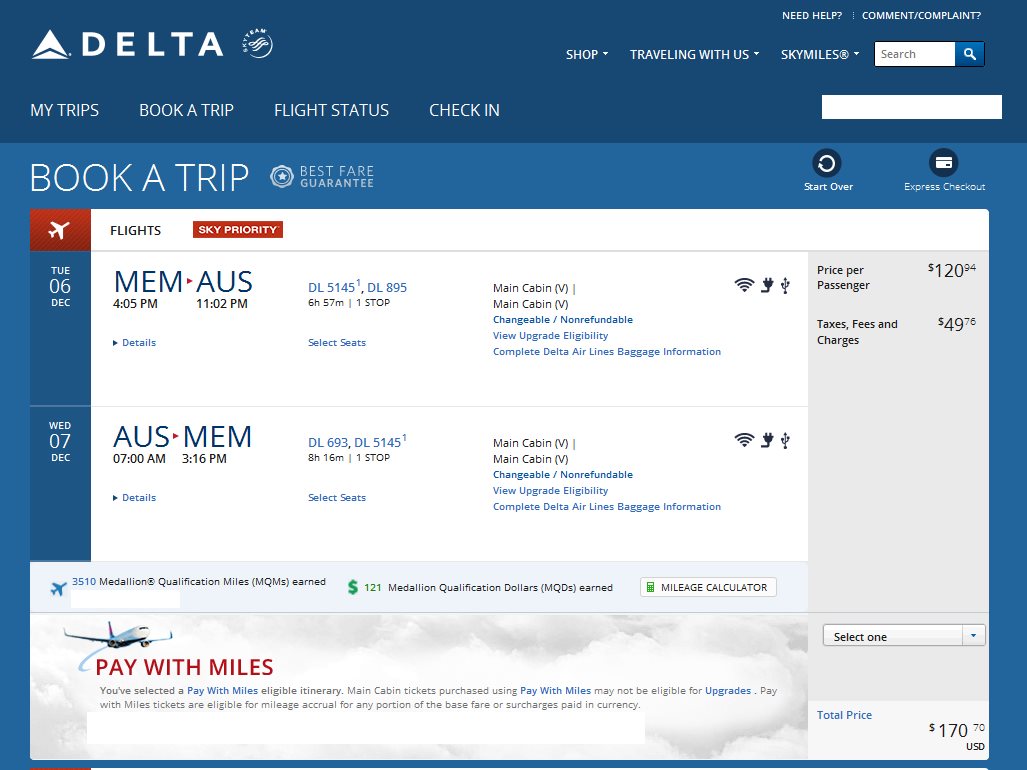Open the Flight Status tab
Viewport: 1027px width, 770px height.
[x=331, y=110]
